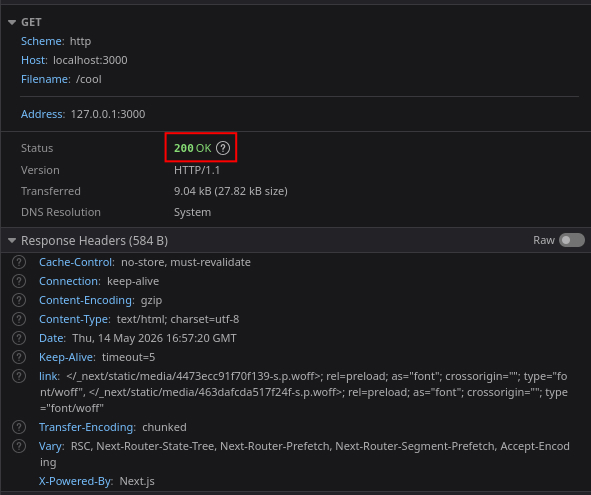Select the chunked header value
591x495 pixels.
[164, 427]
